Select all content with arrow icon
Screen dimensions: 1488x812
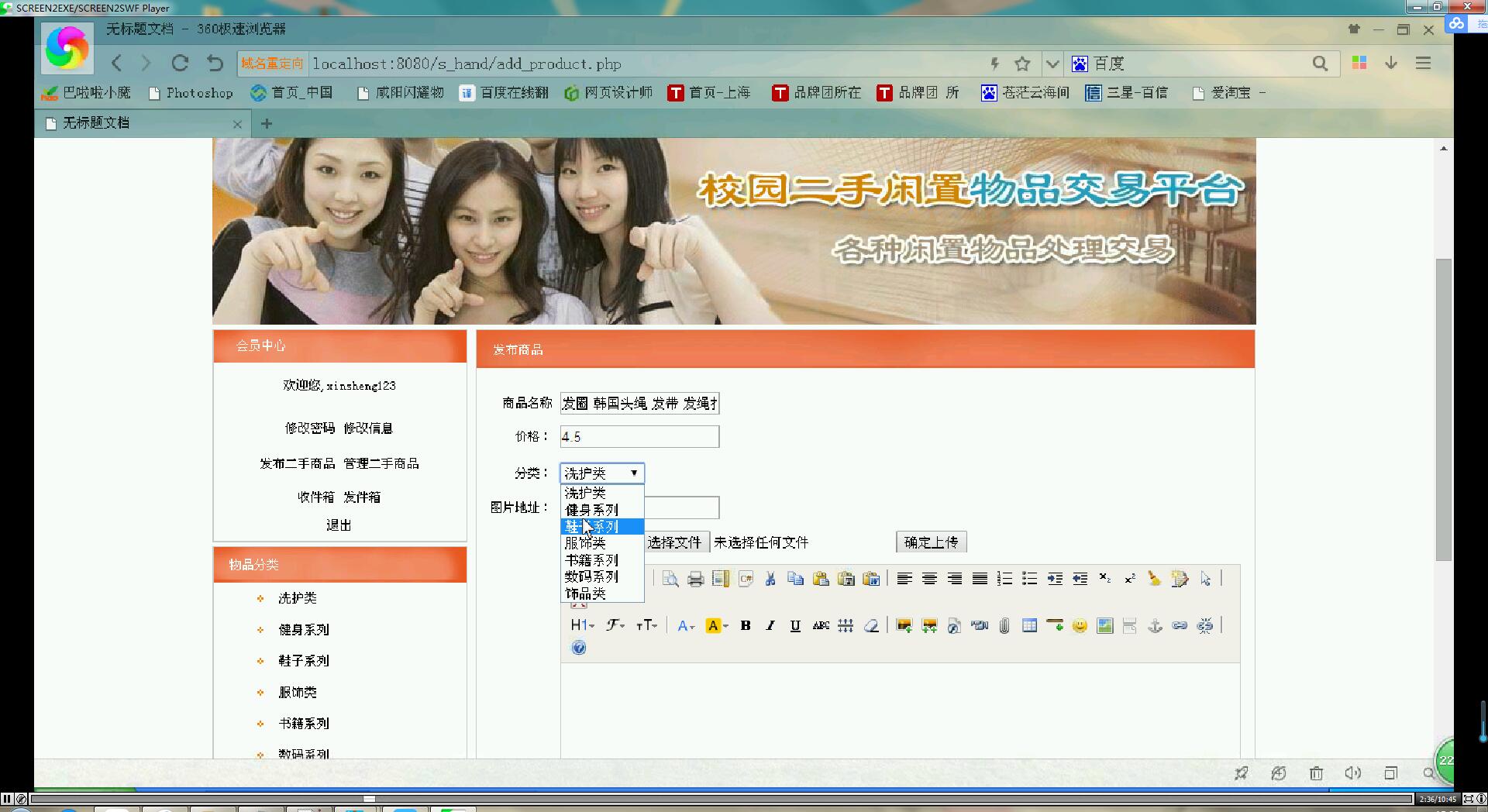coord(1205,579)
